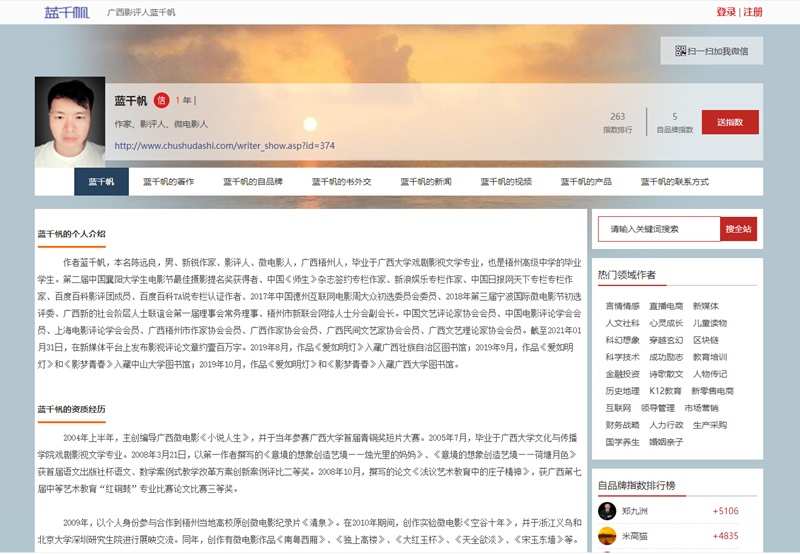Select the 言情情感 category link

coord(622,306)
